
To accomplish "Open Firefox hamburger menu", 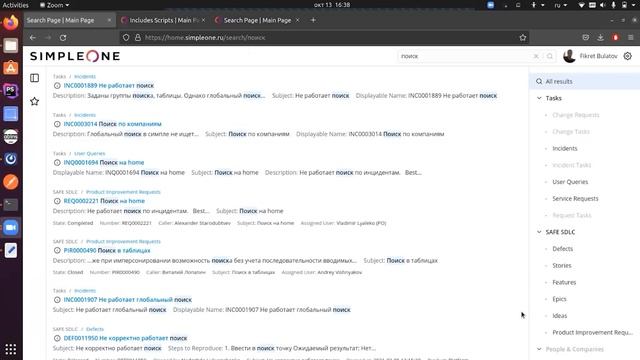I will 631,38.
